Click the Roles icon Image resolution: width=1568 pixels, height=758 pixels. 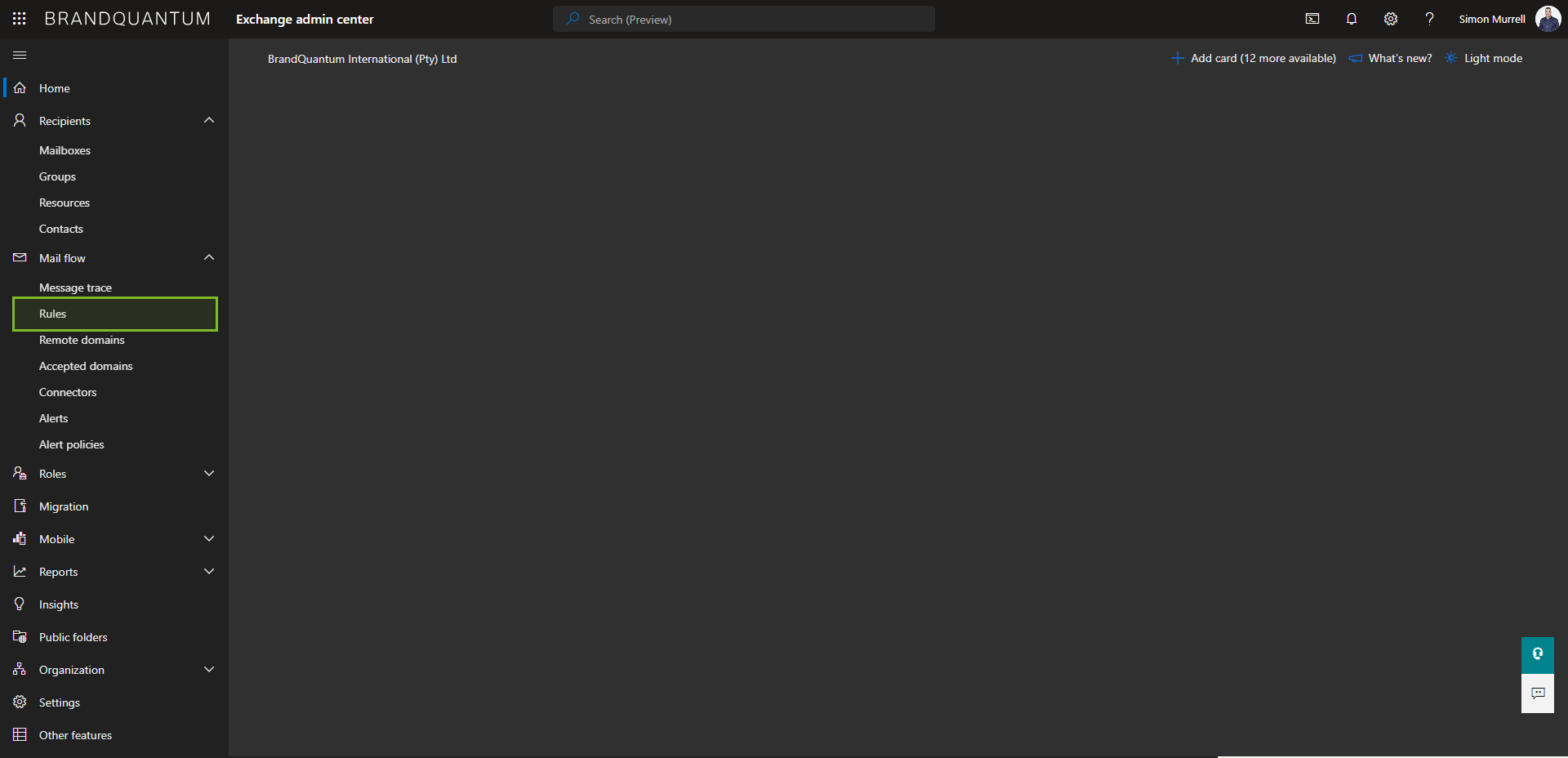click(x=20, y=474)
